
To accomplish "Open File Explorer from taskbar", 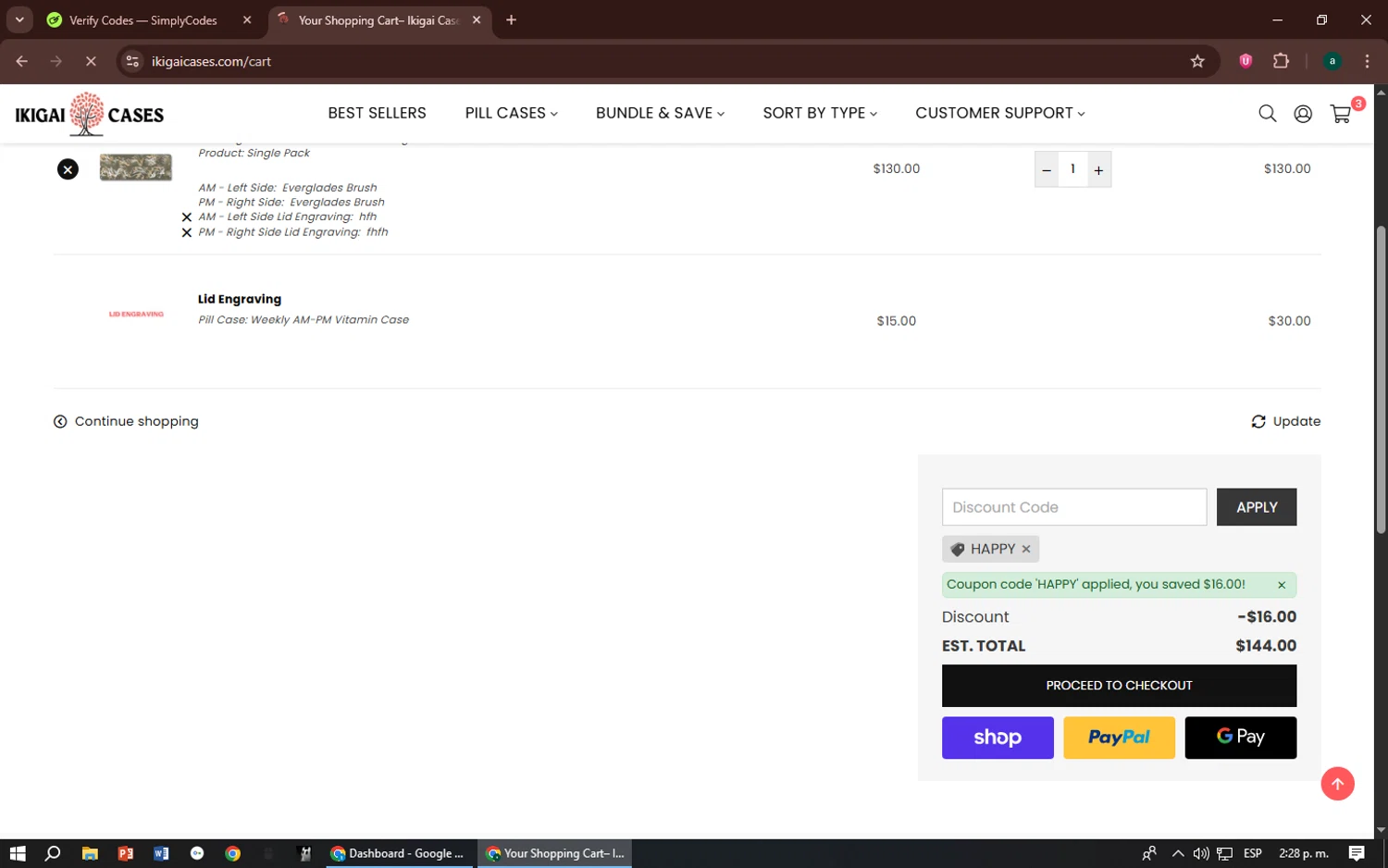I will [90, 853].
